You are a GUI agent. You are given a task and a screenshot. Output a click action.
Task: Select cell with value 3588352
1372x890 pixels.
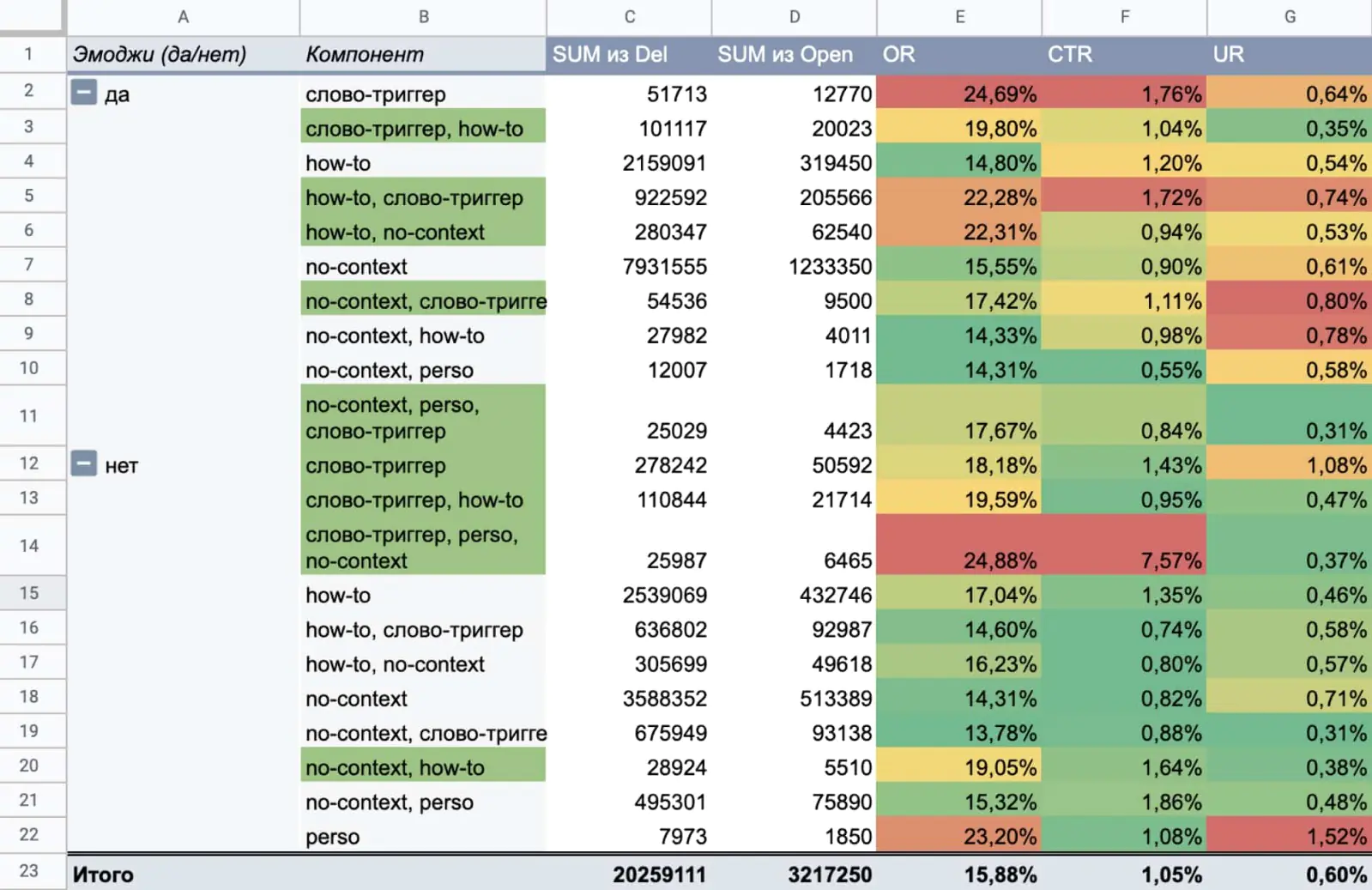coord(629,698)
